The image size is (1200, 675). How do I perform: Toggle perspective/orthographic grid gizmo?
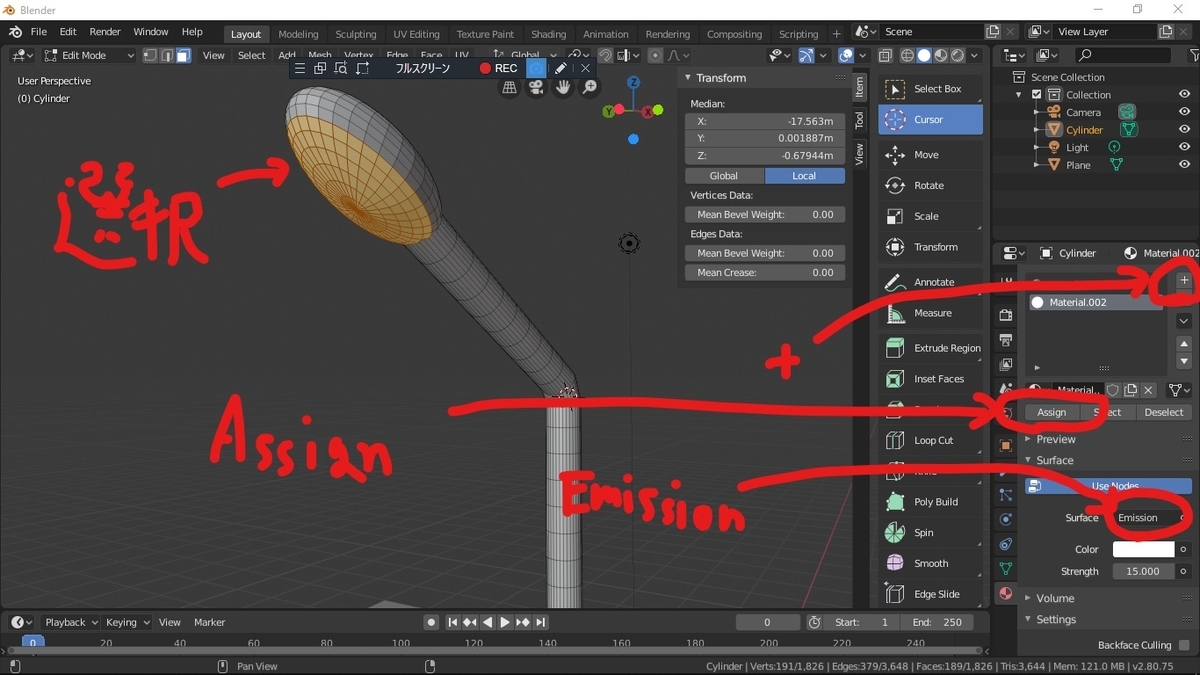click(509, 88)
